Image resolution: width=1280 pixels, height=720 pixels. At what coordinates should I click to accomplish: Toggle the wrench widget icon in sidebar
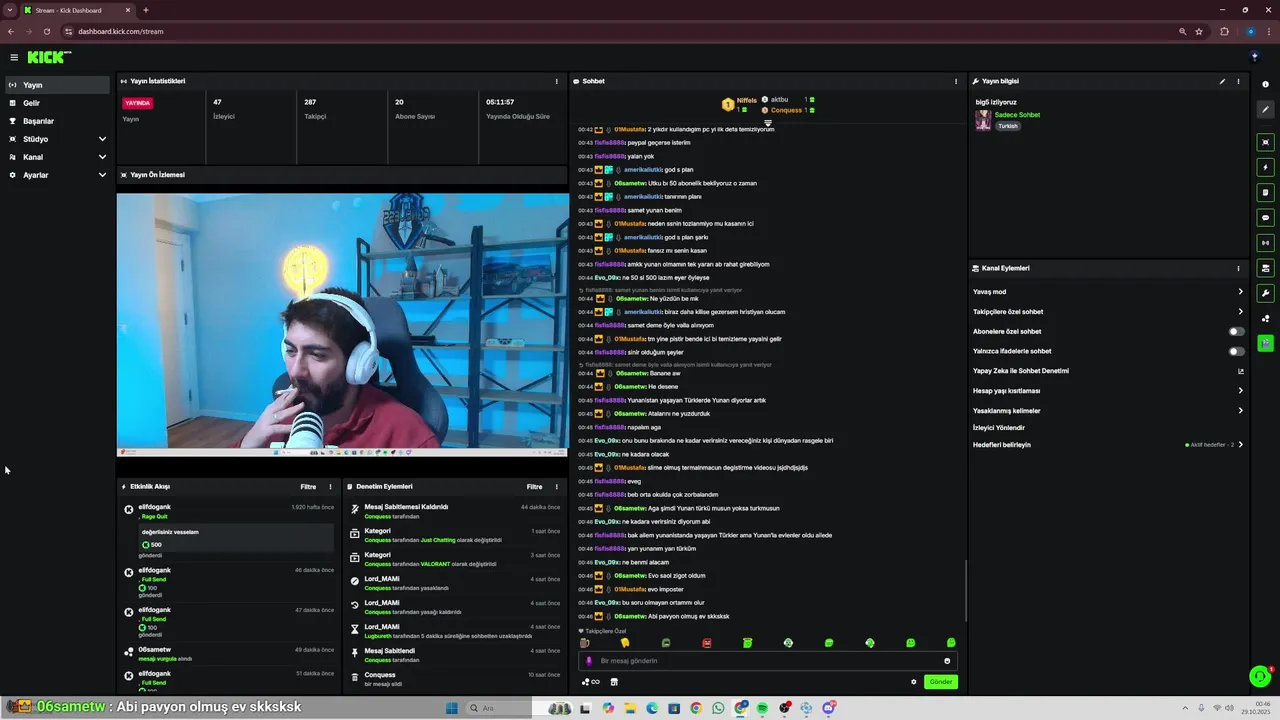coord(1266,293)
